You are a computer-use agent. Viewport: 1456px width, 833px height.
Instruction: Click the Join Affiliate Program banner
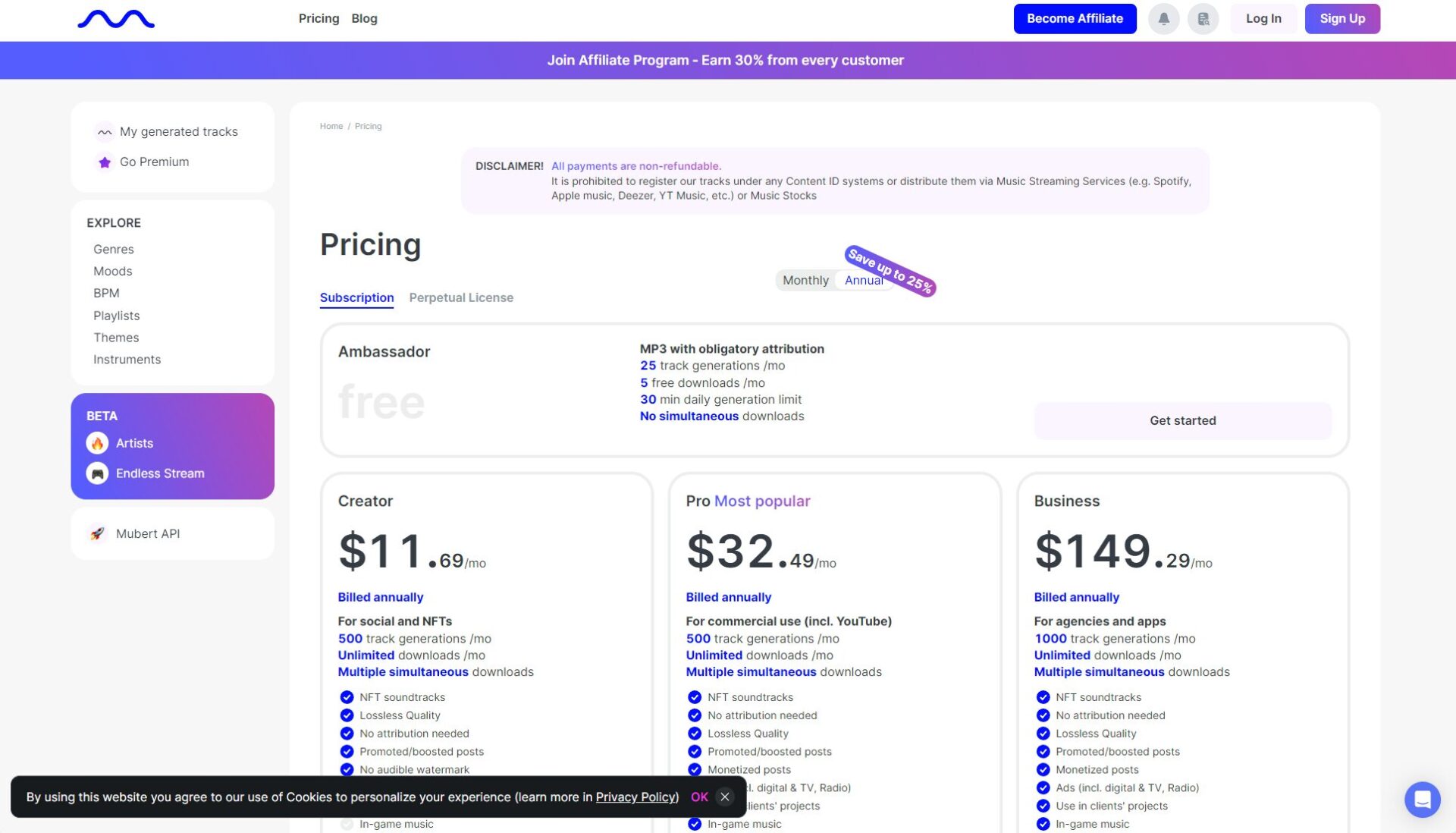click(x=726, y=60)
